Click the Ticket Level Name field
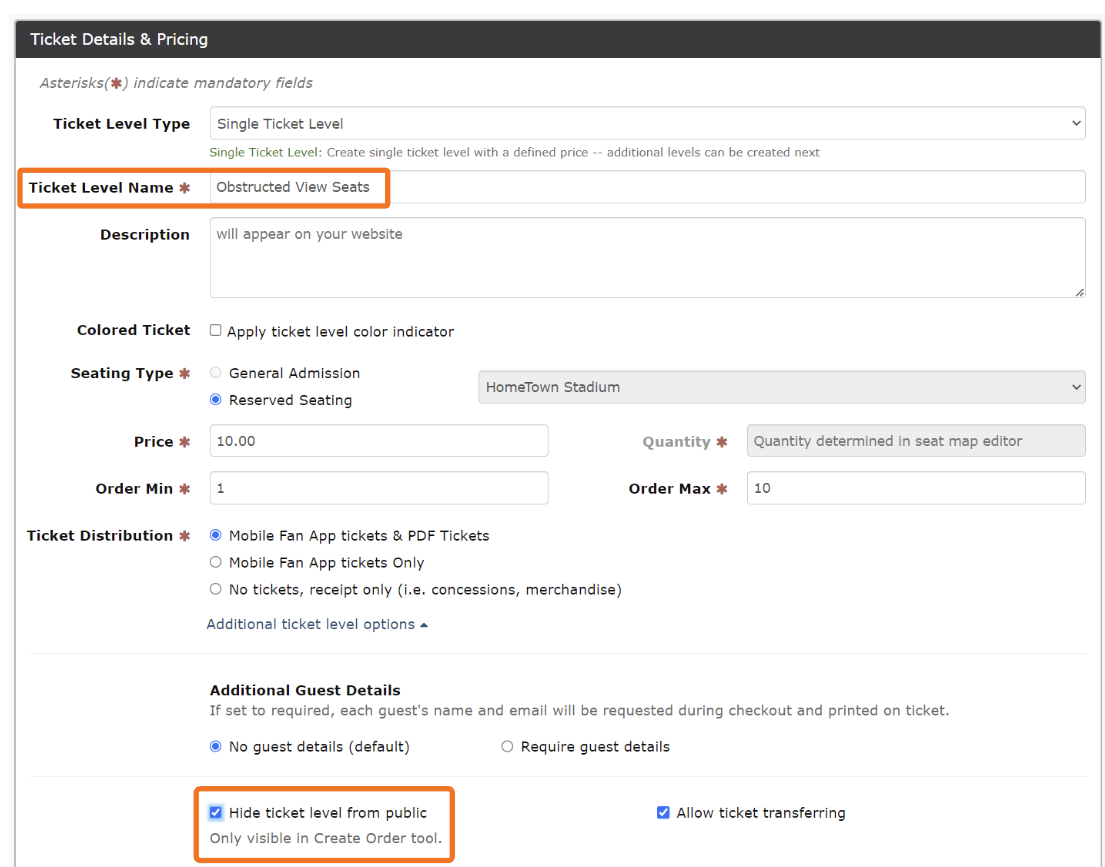This screenshot has height=867, width=1105. click(x=647, y=187)
